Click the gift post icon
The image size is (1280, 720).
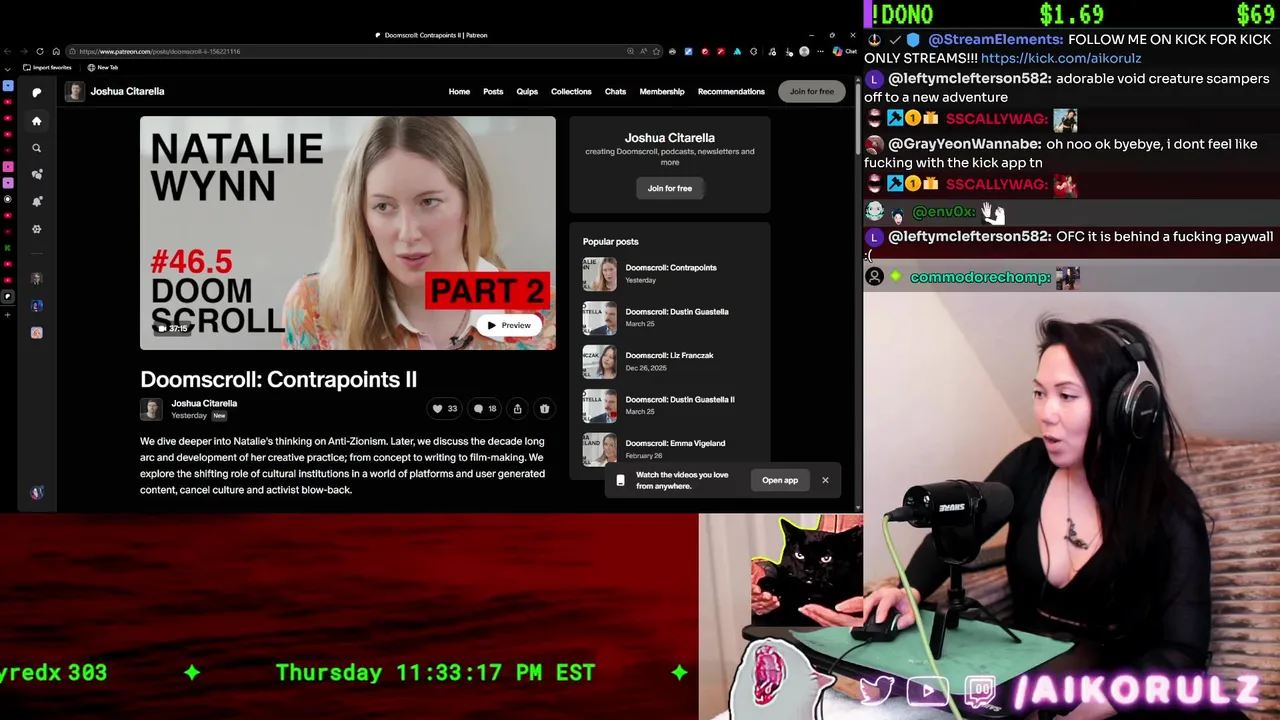tap(544, 408)
